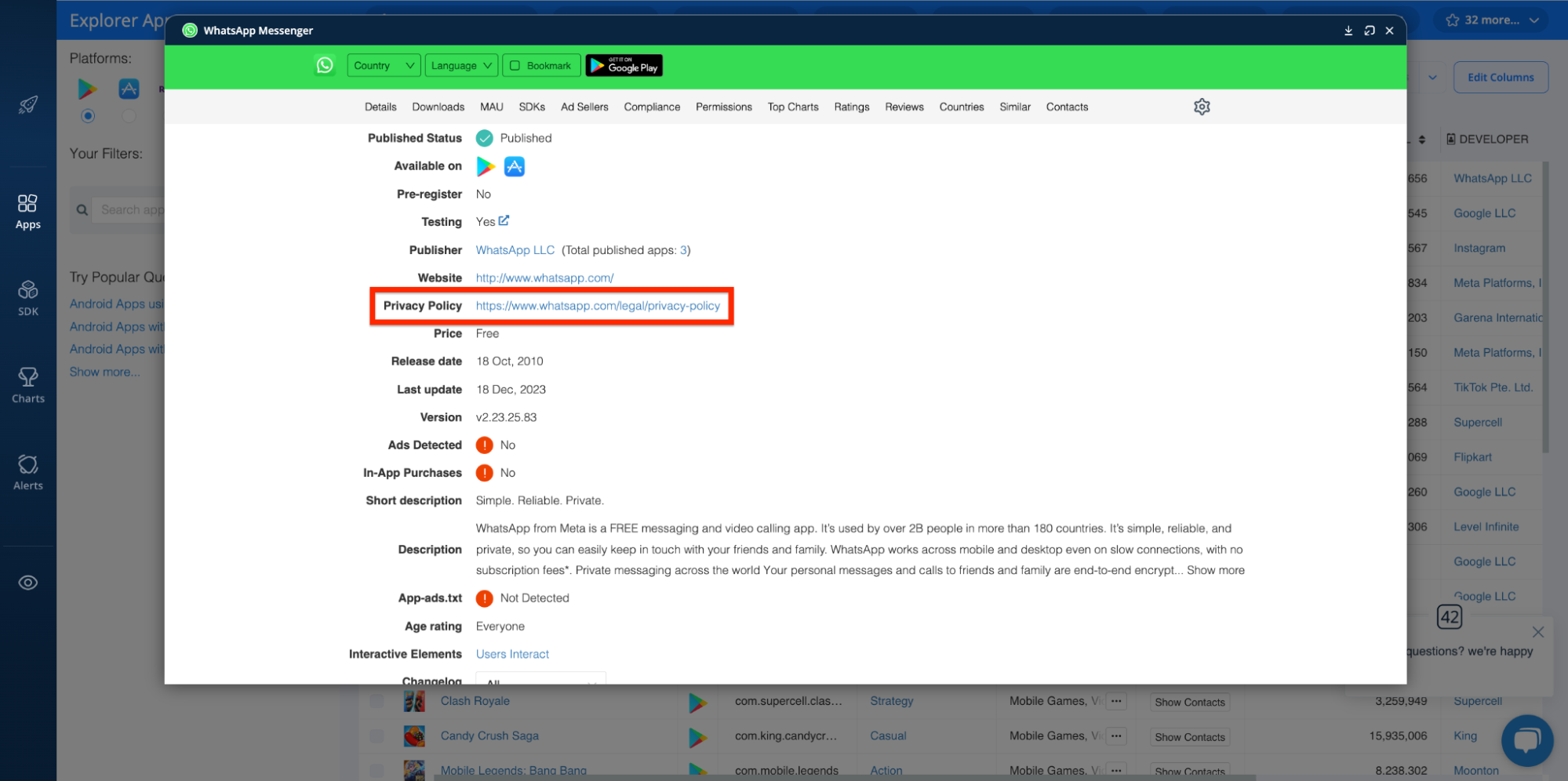Click the search magnifier icon in filters
Viewport: 1568px width, 781px height.
pyautogui.click(x=82, y=210)
